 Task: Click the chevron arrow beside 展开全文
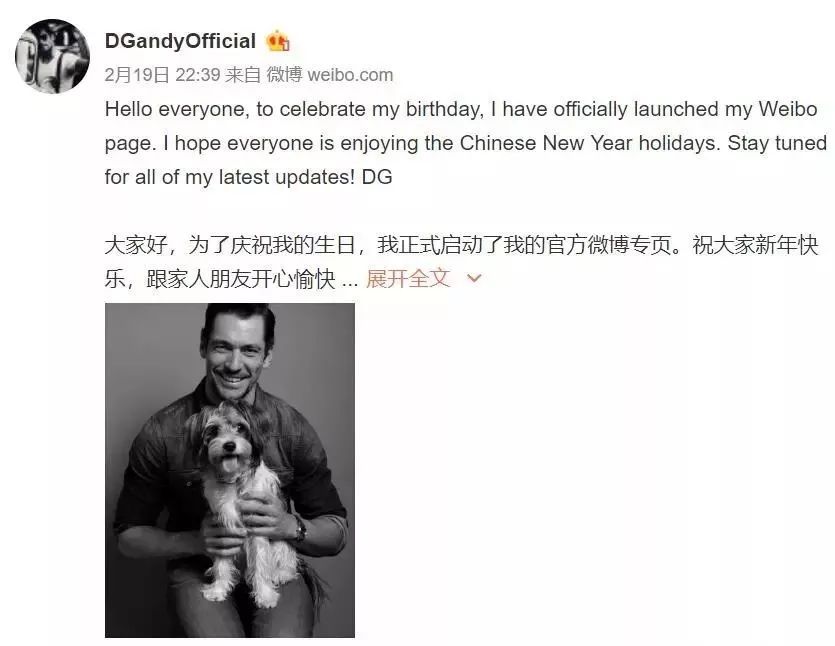[x=474, y=278]
